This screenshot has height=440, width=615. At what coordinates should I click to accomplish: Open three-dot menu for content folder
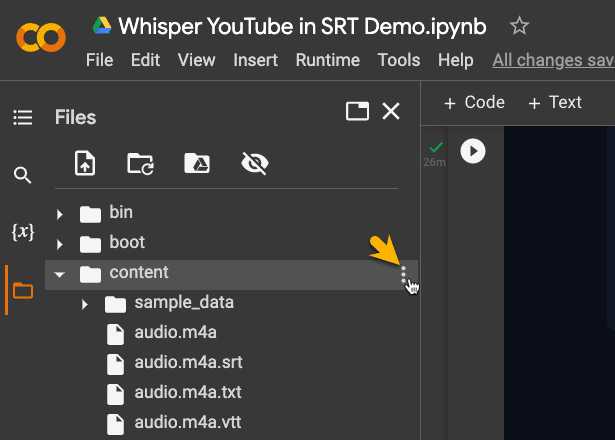[x=403, y=275]
